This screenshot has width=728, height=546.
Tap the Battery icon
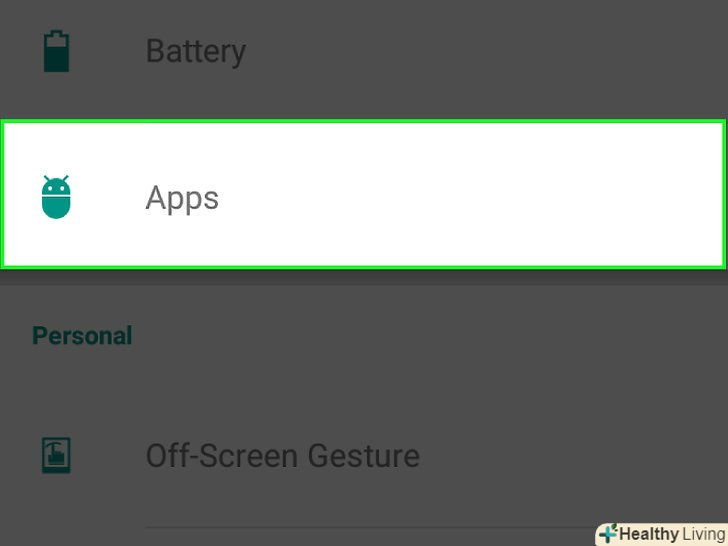pyautogui.click(x=56, y=51)
